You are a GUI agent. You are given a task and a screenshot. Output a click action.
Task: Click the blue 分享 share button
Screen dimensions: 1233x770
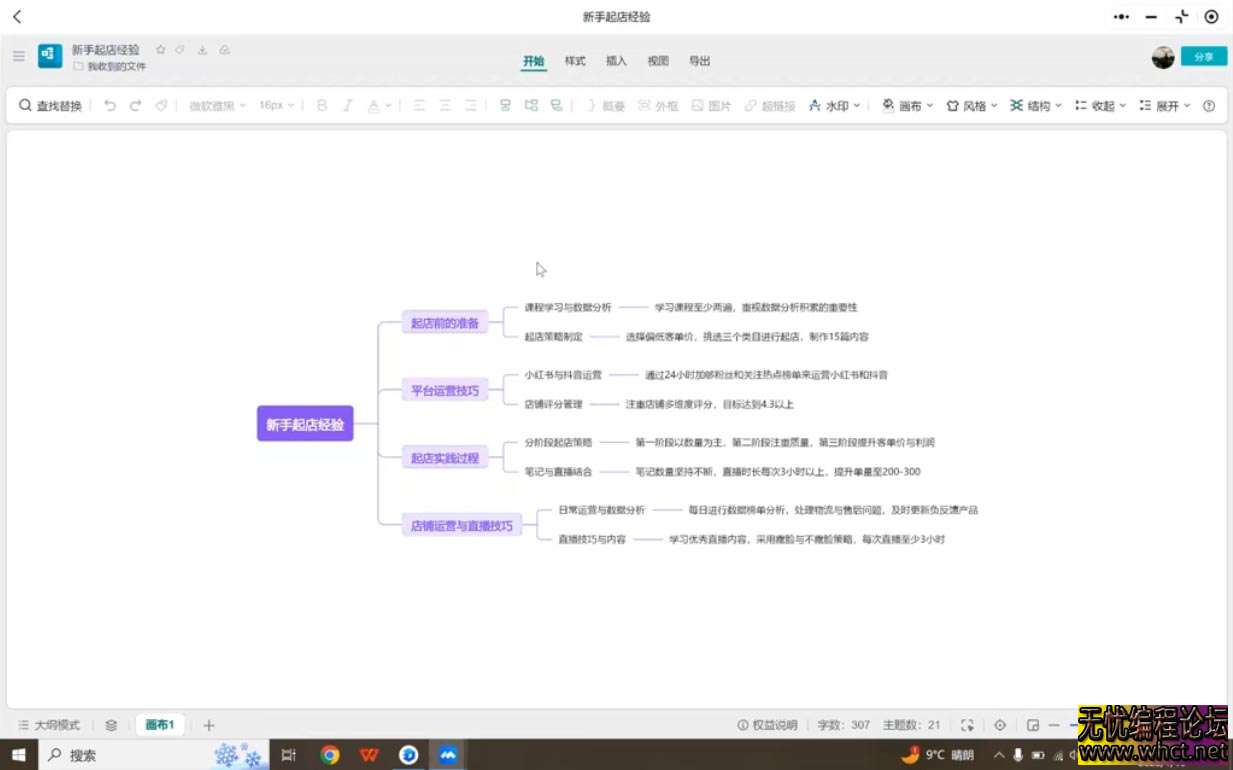(1203, 56)
